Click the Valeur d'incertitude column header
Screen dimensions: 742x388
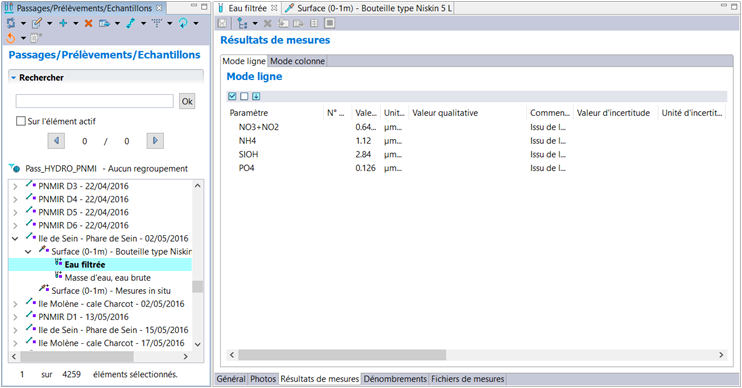click(615, 113)
